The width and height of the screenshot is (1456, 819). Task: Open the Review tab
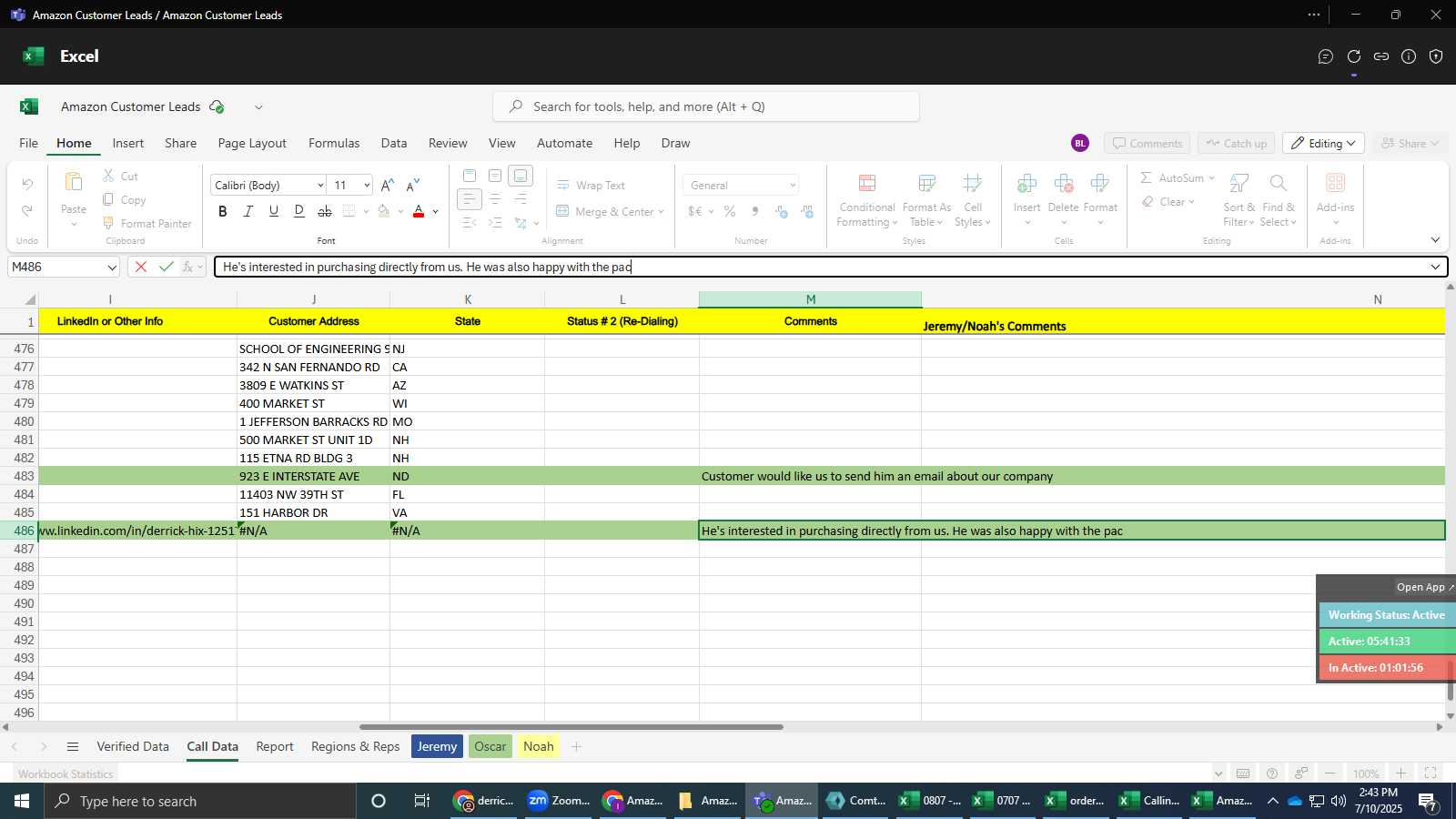click(x=448, y=143)
